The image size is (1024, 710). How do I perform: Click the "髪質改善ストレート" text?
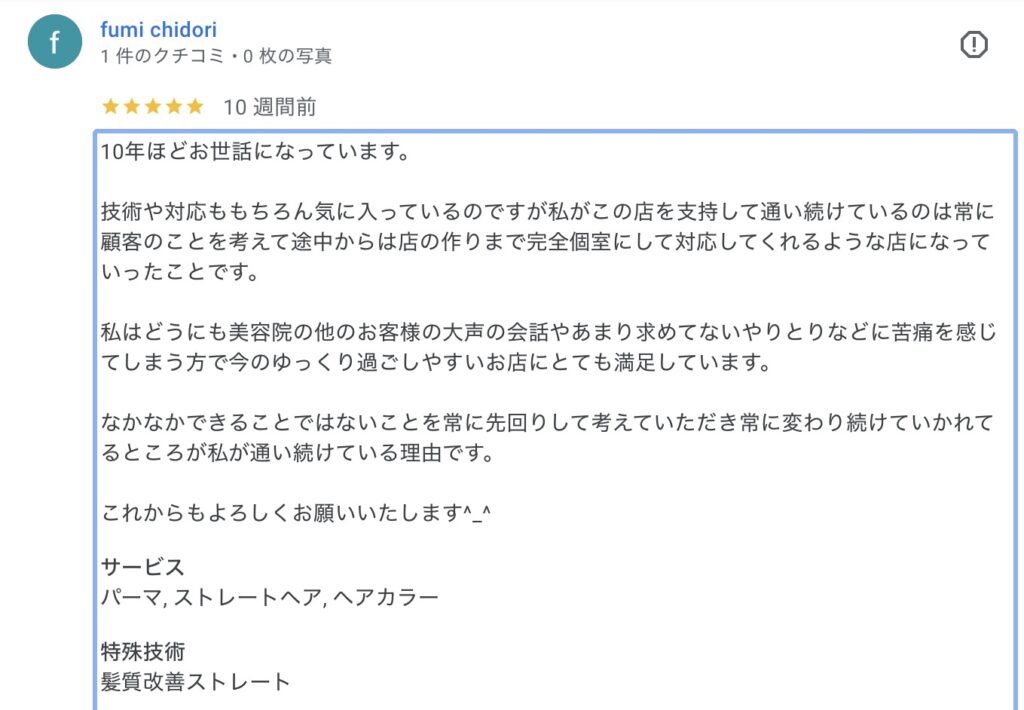click(x=196, y=682)
